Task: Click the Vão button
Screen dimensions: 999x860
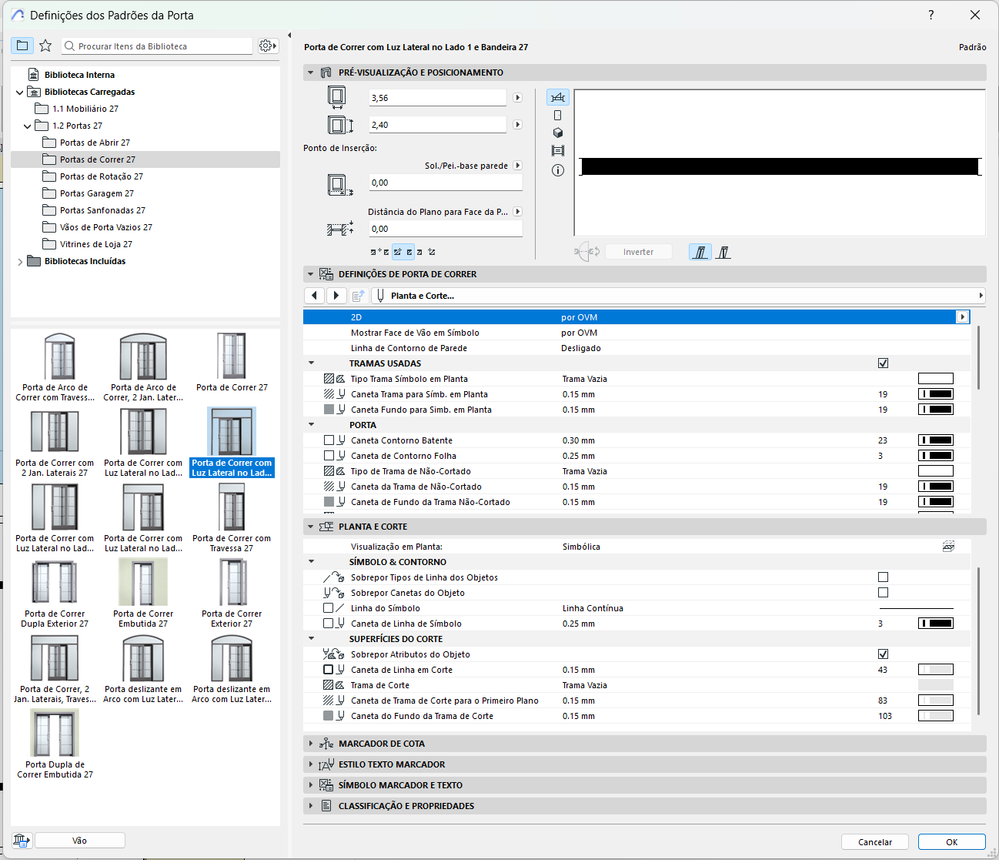Action: 80,840
